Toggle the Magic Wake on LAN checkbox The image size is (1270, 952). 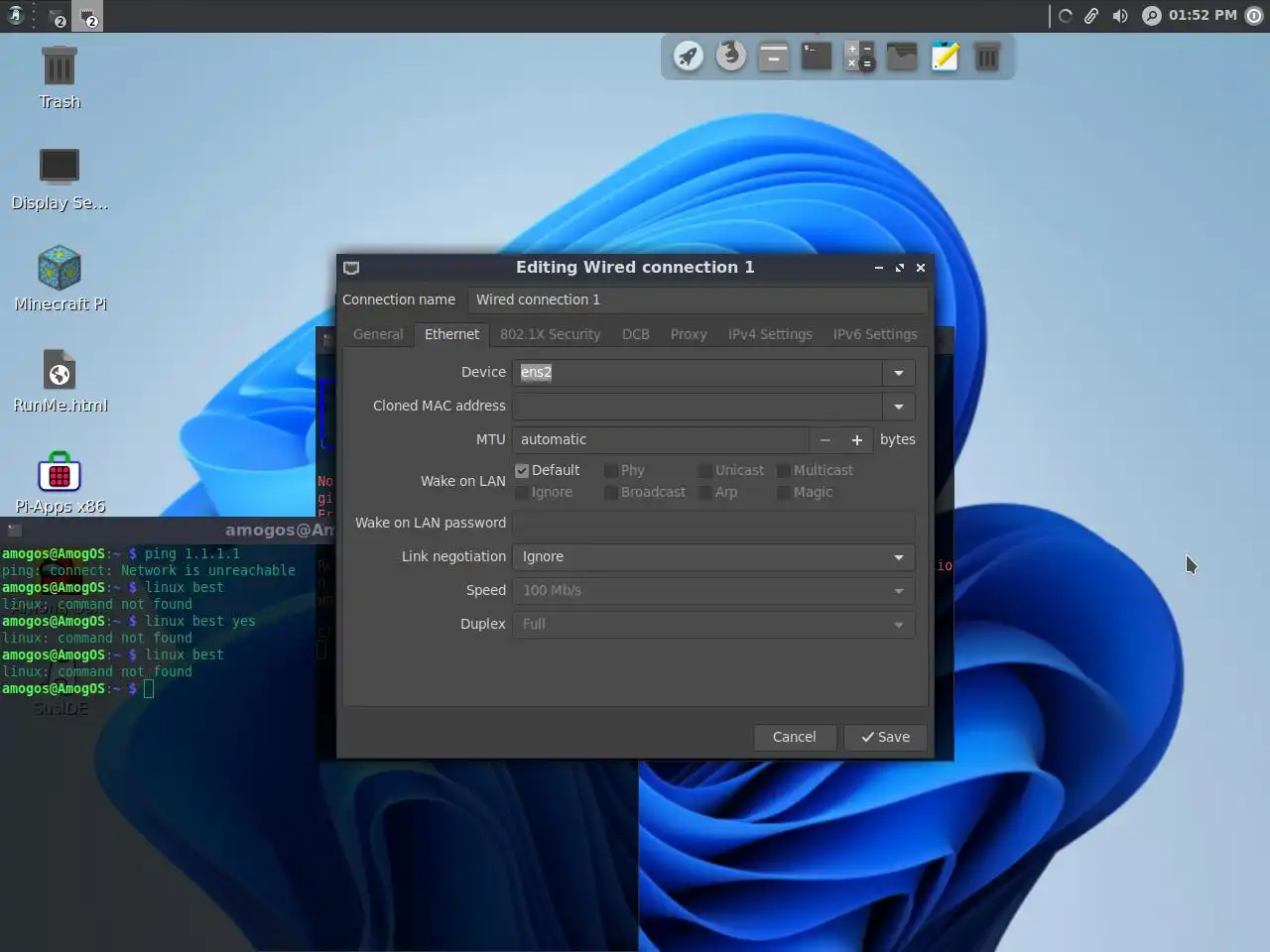784,492
